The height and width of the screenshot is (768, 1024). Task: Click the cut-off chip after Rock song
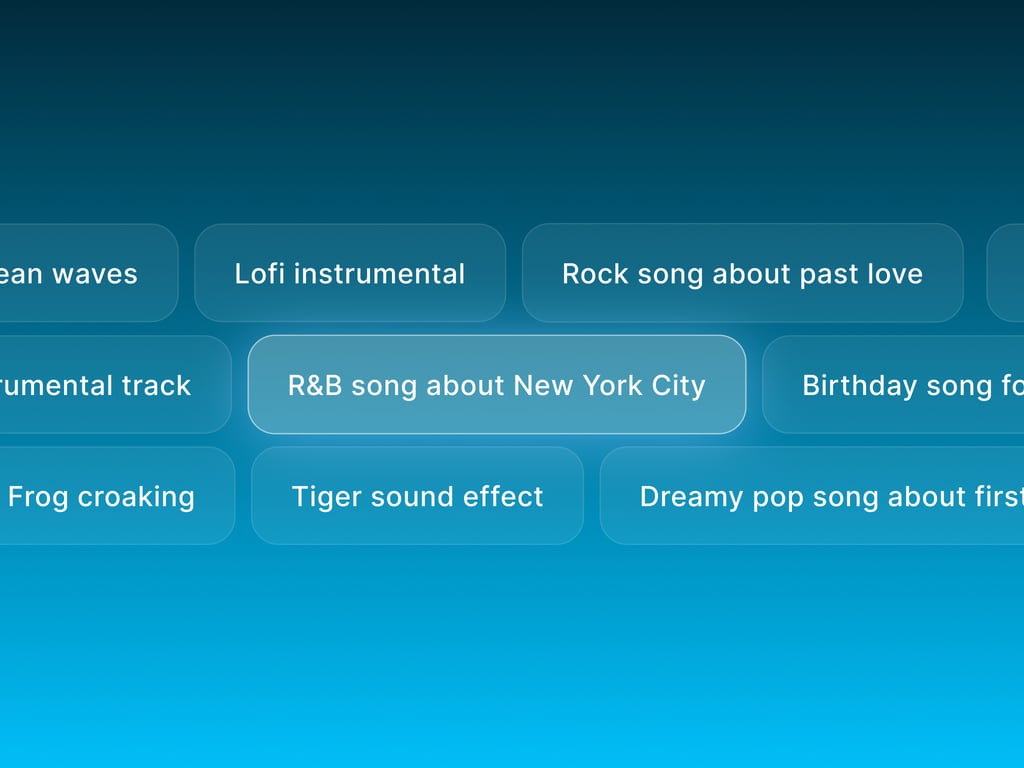tap(1006, 273)
